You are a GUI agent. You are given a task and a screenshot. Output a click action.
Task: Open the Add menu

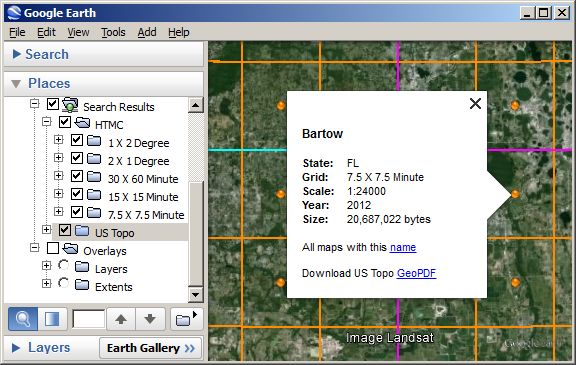[147, 32]
